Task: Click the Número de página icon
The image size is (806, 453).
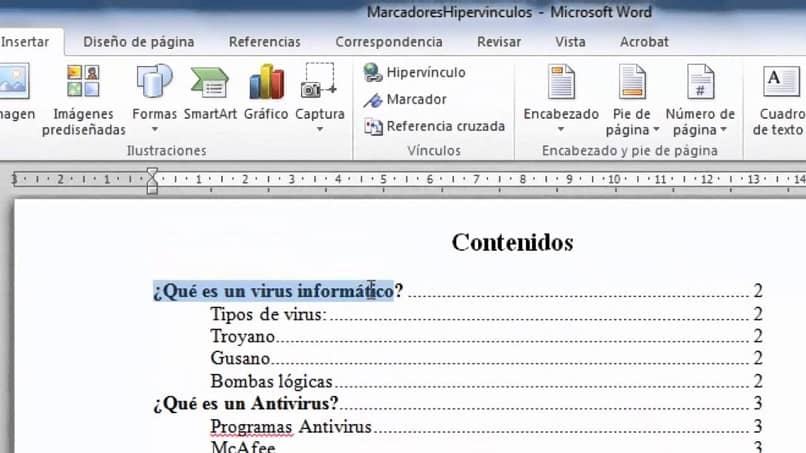Action: pos(700,82)
